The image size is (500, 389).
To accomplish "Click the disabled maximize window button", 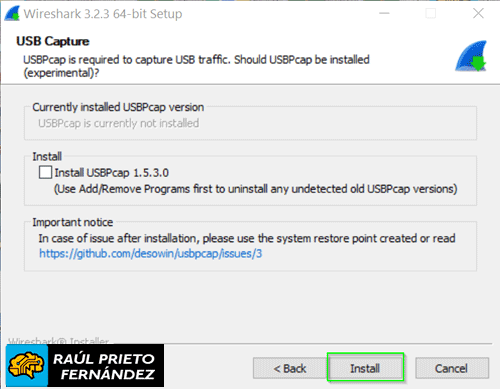I will [431, 13].
